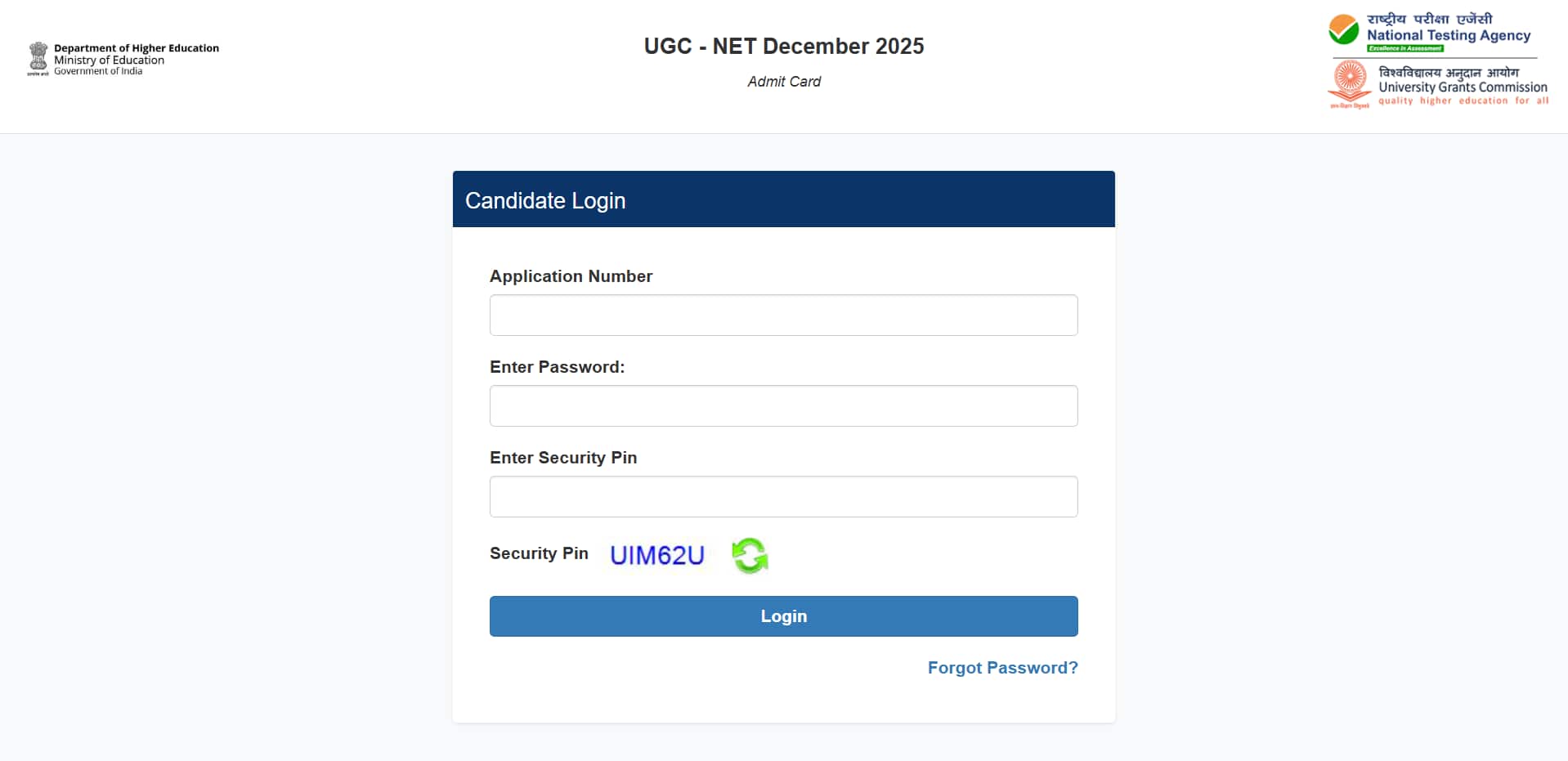
Task: Click inside the Application Number field
Action: tap(782, 315)
